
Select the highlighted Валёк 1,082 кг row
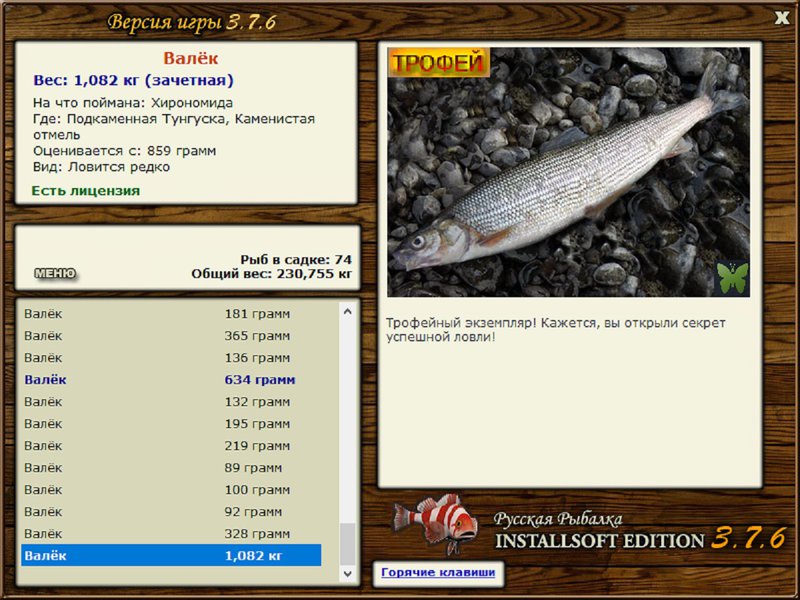(171, 555)
